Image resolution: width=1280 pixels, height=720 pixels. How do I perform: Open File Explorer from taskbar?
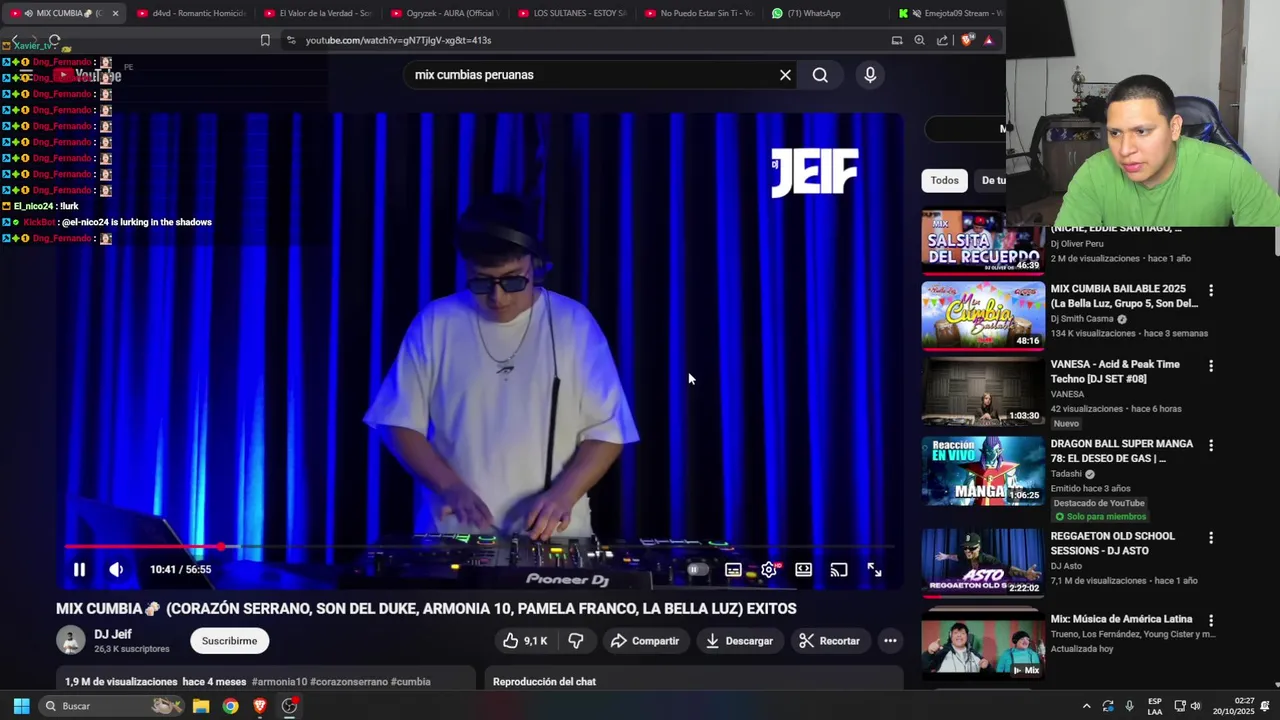pyautogui.click(x=201, y=706)
